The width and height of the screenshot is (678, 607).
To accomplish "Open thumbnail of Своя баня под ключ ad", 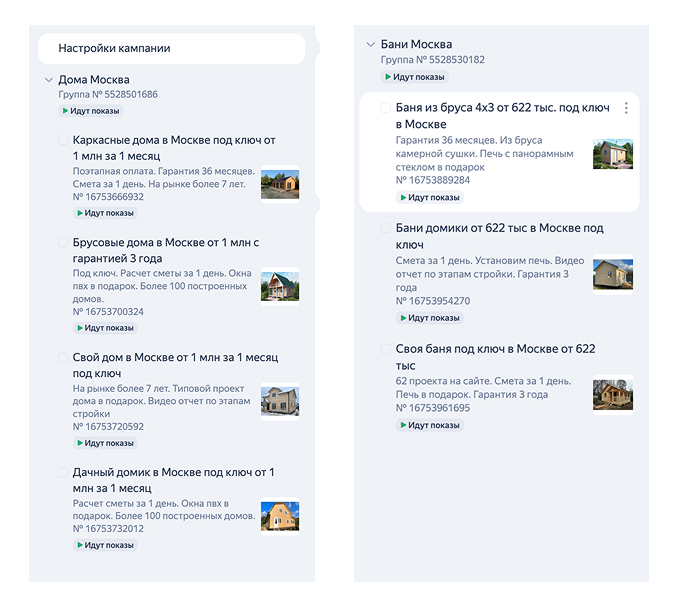I will 613,395.
